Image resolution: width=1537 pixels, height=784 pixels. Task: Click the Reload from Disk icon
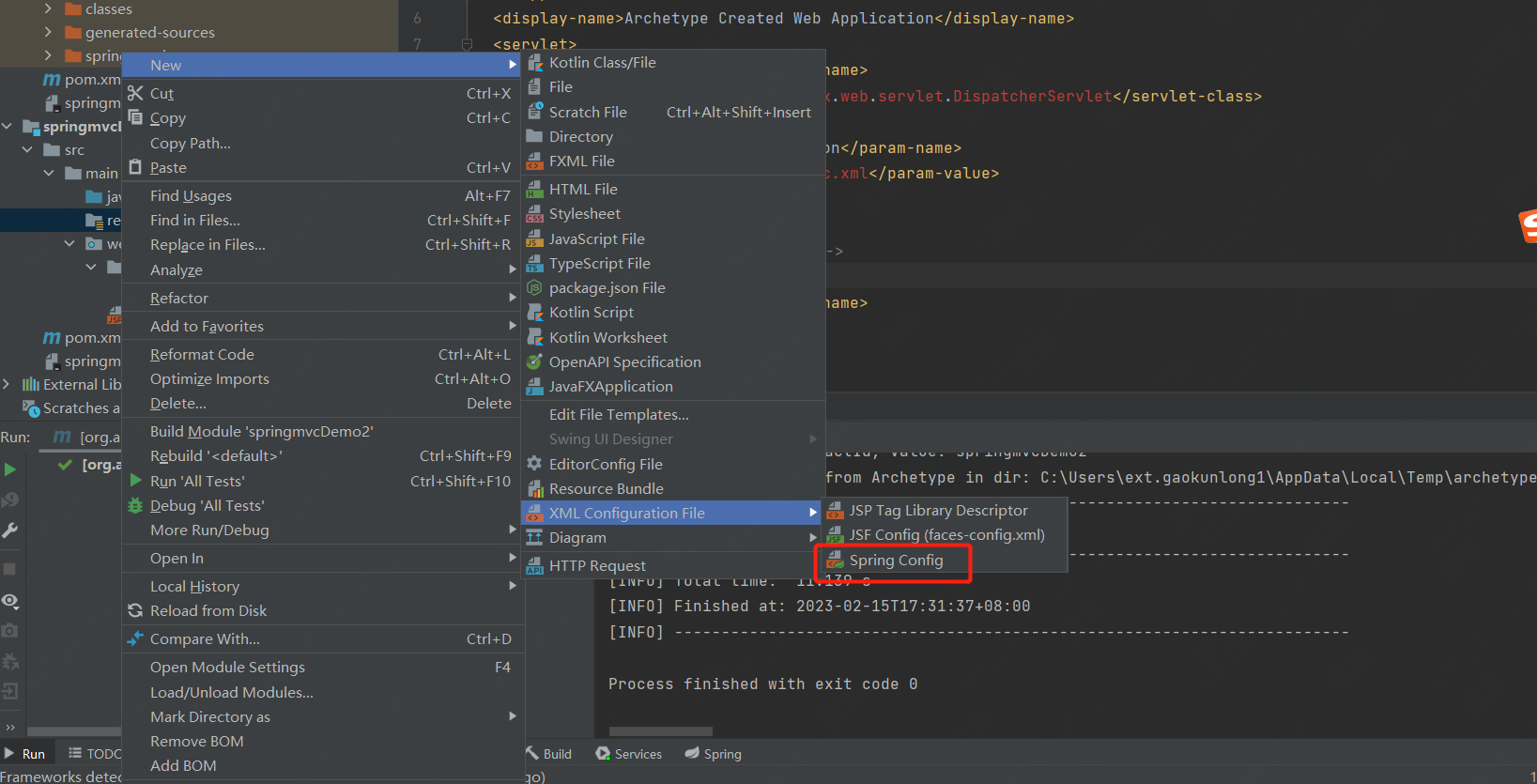(x=135, y=611)
